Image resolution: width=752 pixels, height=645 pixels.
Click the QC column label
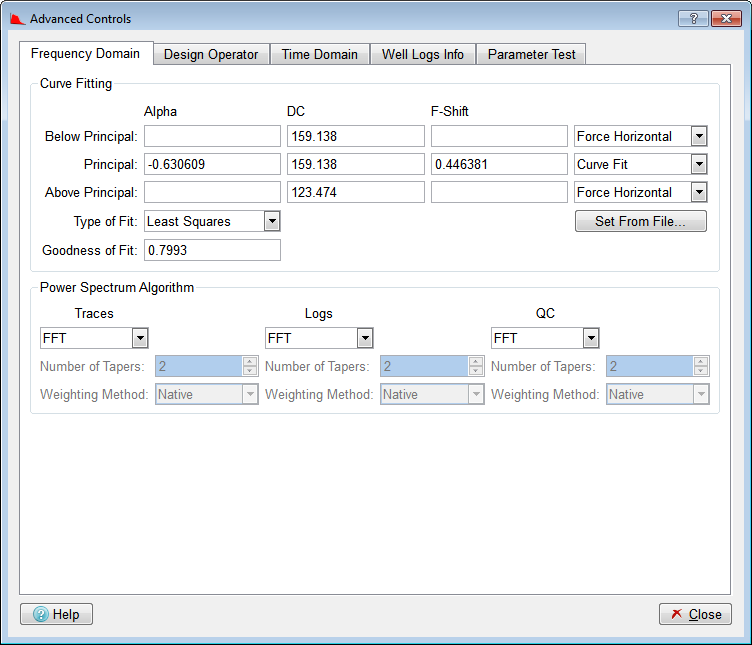545,314
